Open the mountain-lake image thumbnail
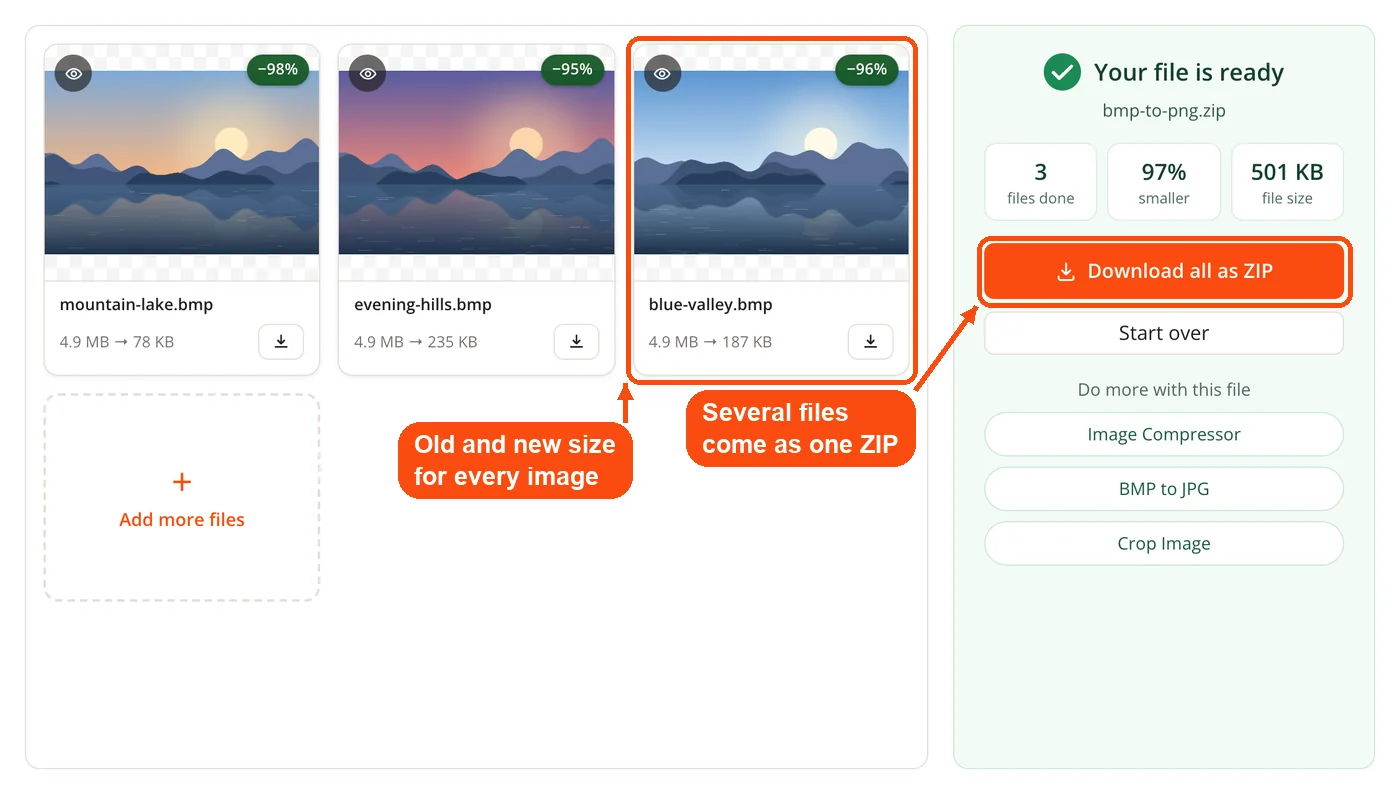This screenshot has height=794, width=1400. click(182, 163)
